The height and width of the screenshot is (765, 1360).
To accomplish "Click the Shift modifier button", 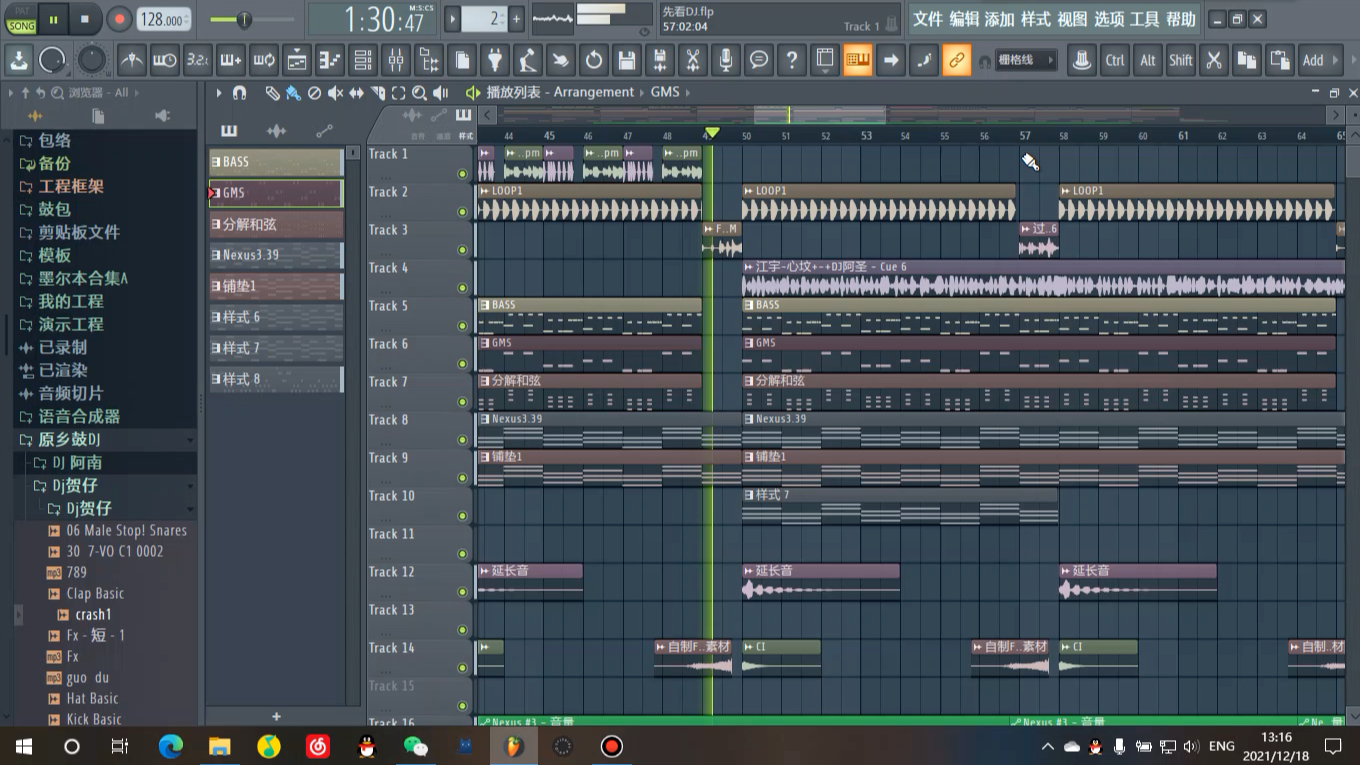I will click(1181, 60).
